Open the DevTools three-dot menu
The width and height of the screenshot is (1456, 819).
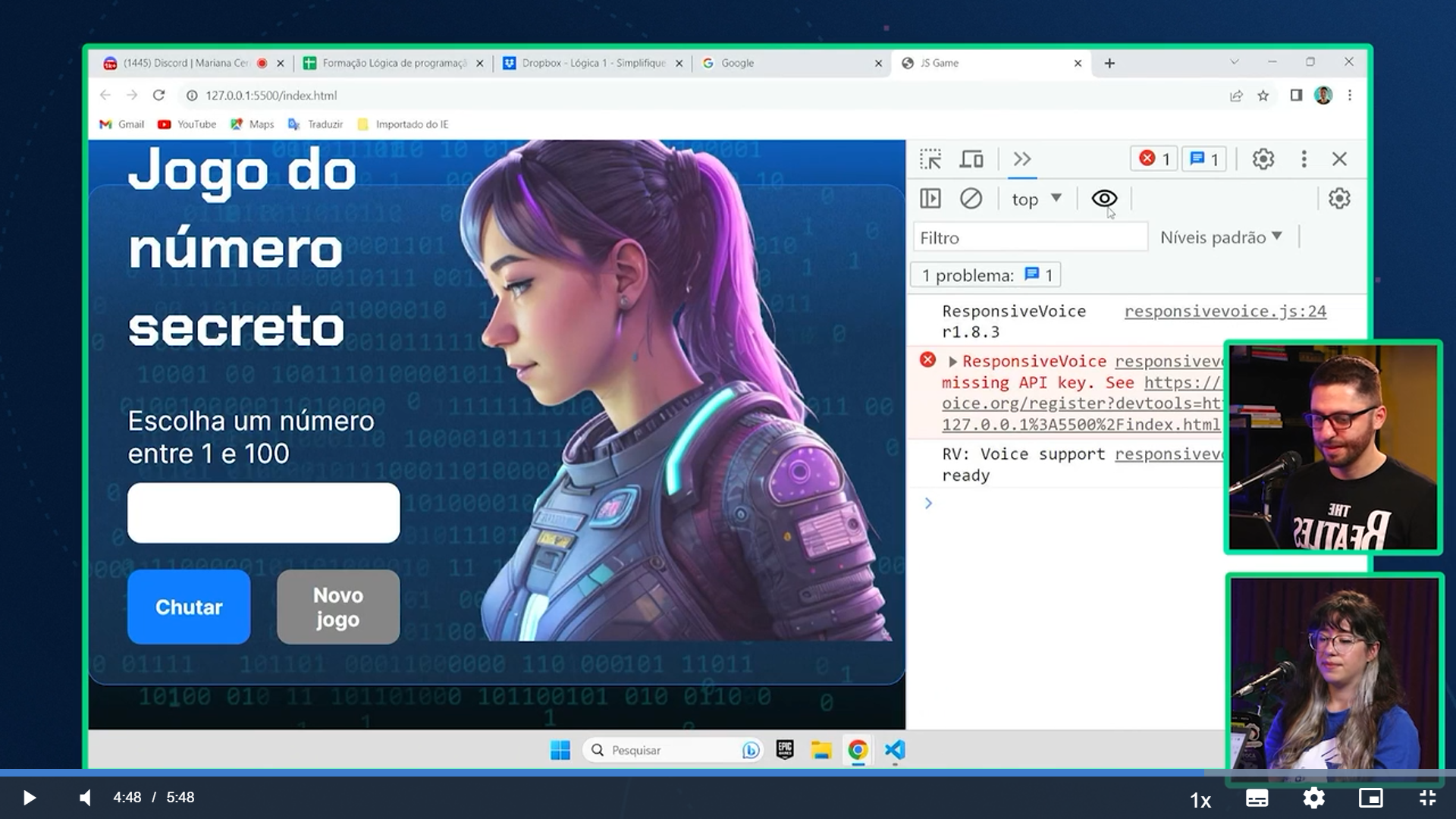[1304, 159]
